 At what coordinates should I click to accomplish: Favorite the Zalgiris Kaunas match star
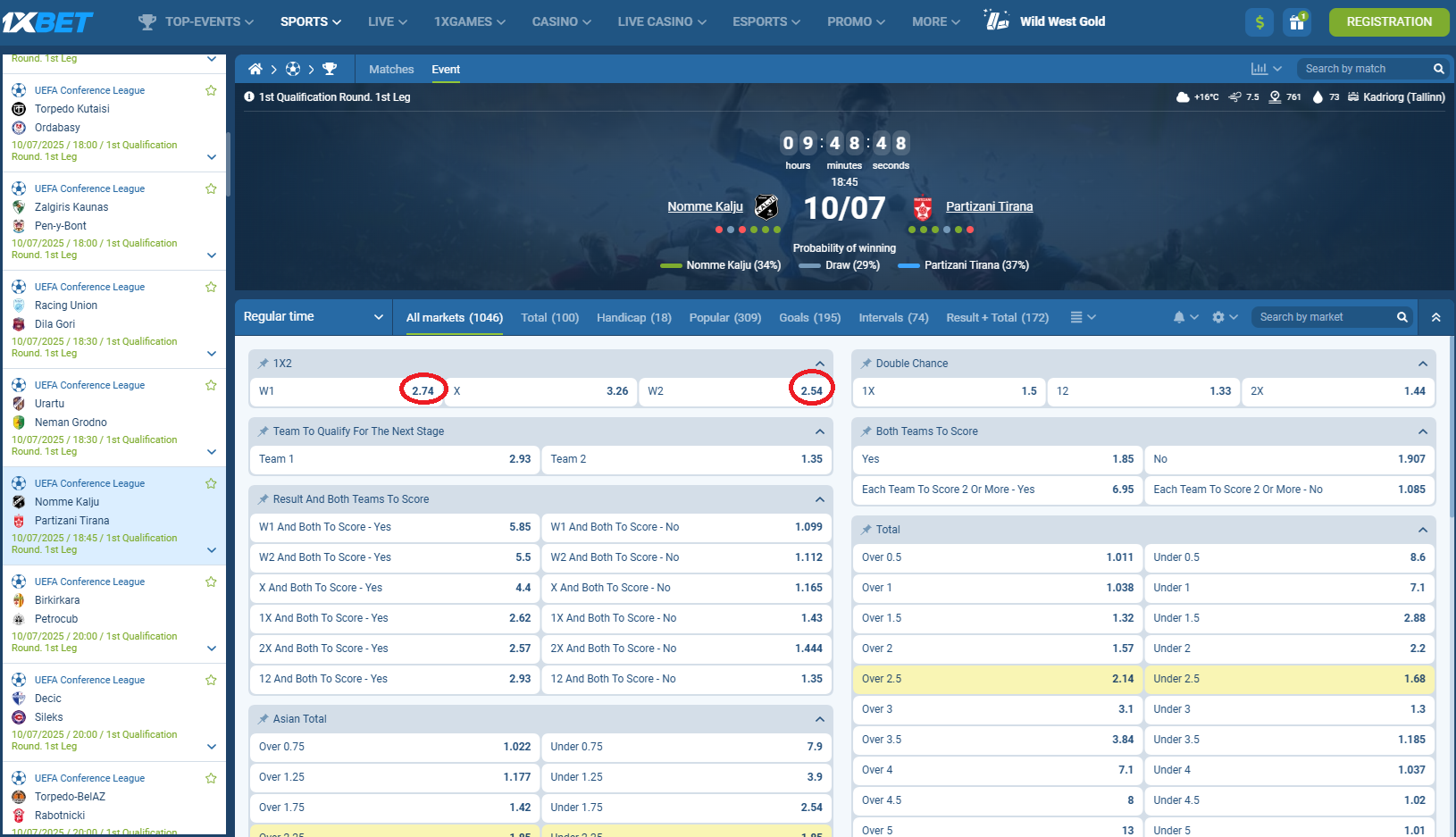(x=211, y=188)
